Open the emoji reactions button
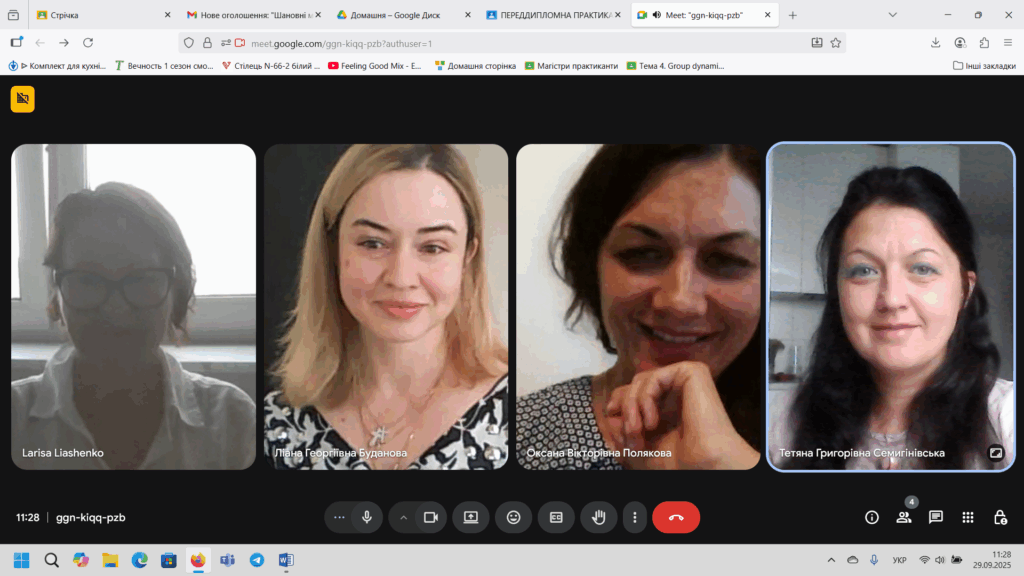The image size is (1024, 576). click(x=514, y=517)
